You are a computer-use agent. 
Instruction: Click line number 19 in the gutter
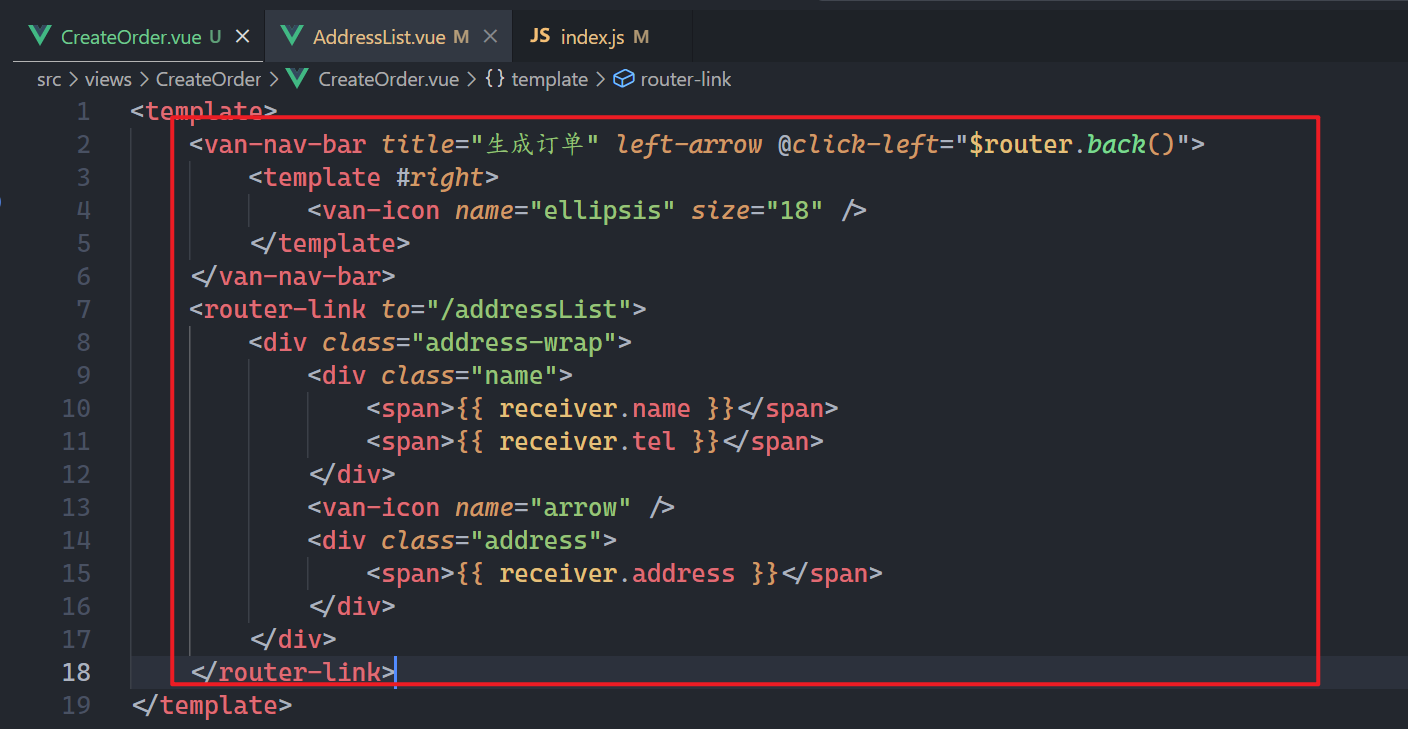pos(76,706)
